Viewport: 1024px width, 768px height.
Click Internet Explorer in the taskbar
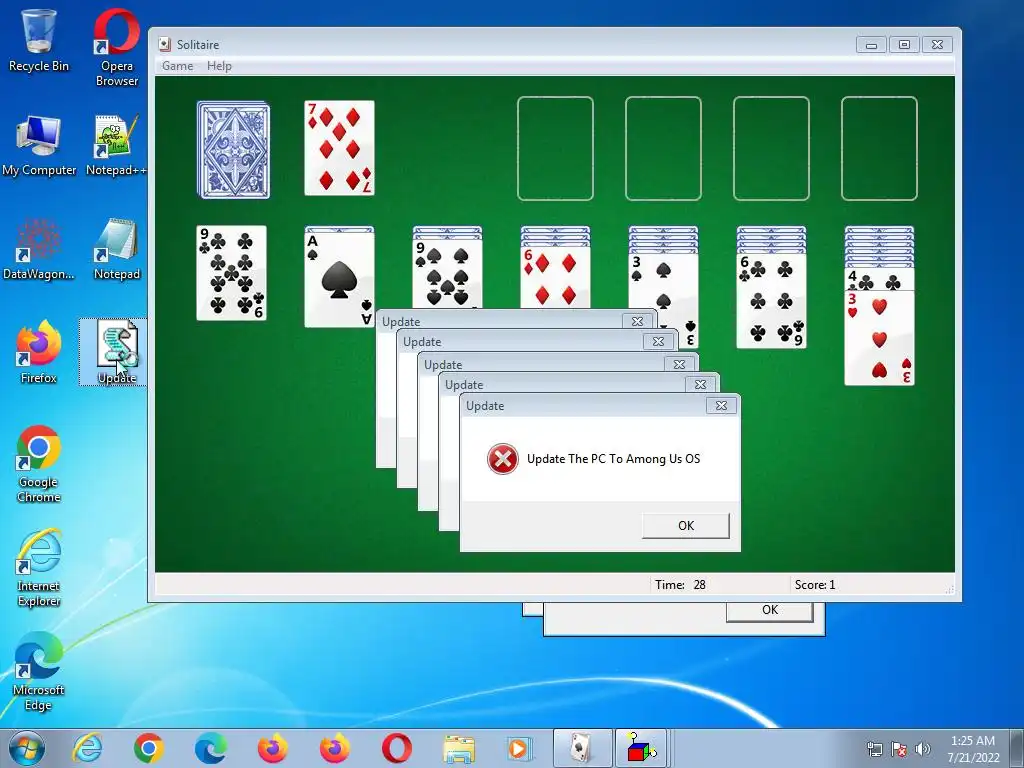point(88,748)
